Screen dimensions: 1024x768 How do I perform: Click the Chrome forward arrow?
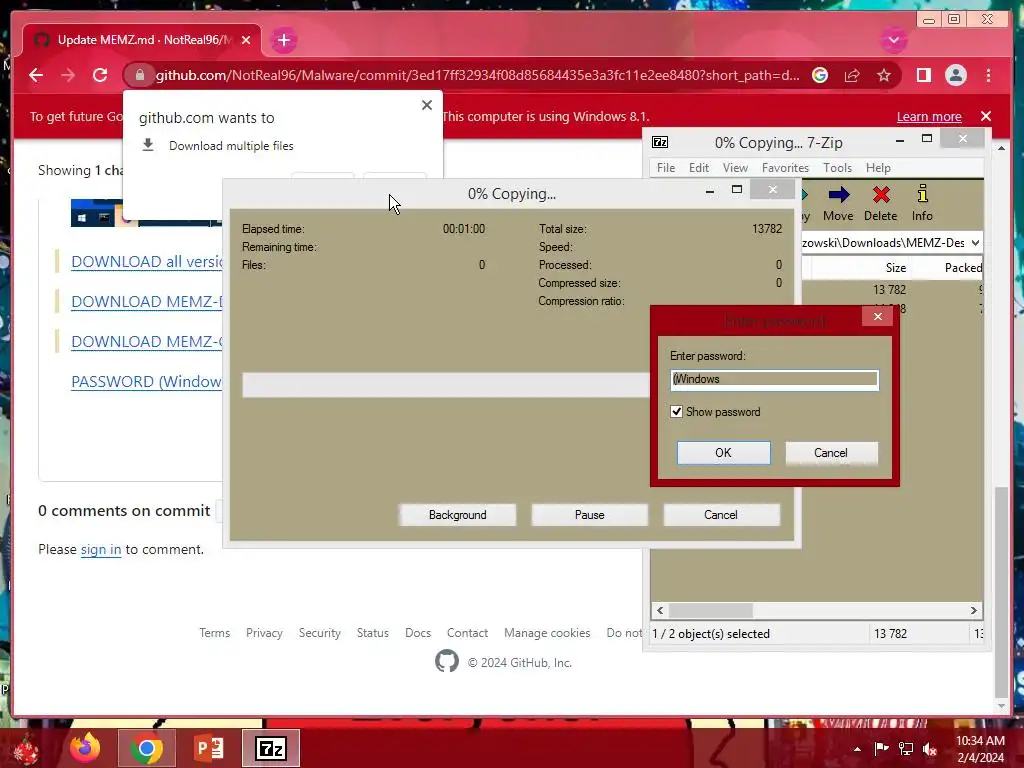point(68,75)
